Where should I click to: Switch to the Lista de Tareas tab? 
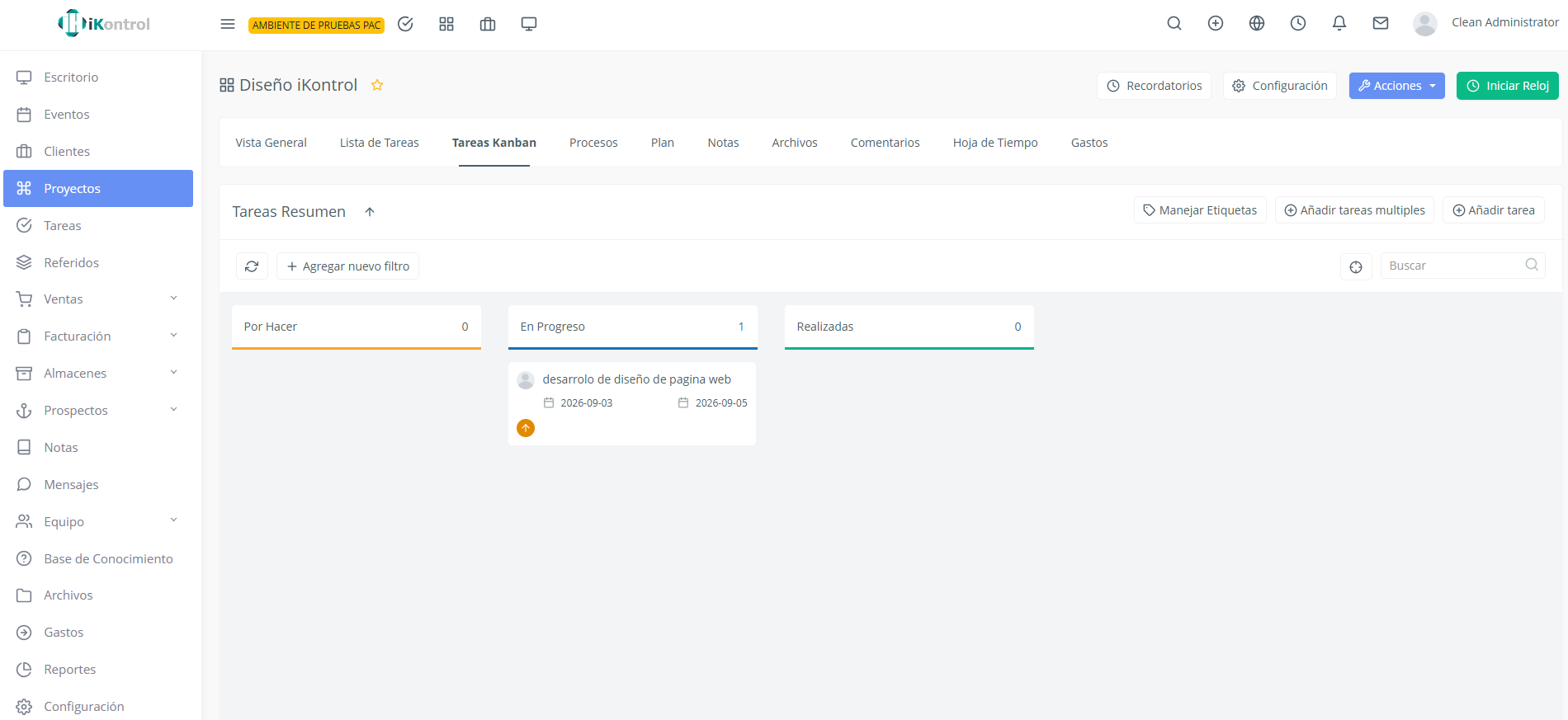tap(380, 143)
